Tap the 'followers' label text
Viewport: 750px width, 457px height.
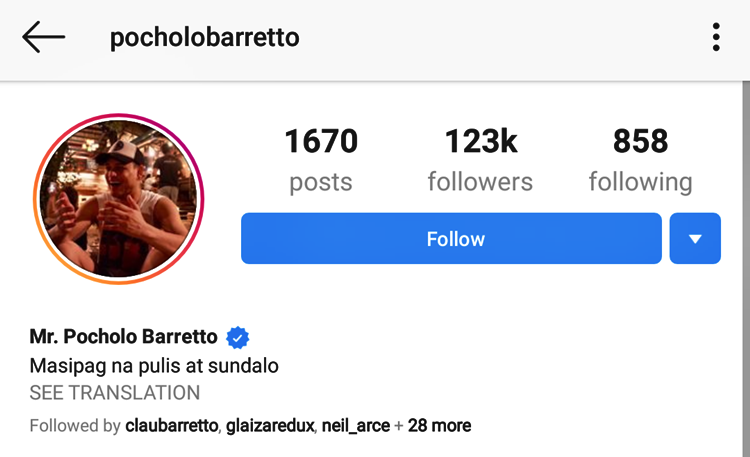click(x=480, y=182)
